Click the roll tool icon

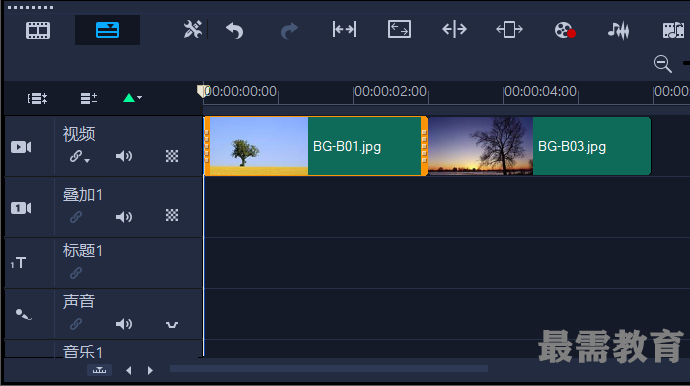454,29
